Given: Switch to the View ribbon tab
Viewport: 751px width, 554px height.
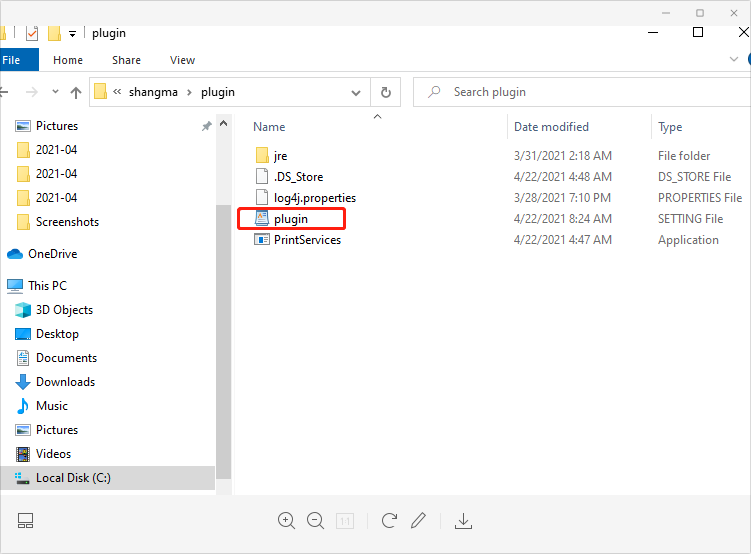Looking at the screenshot, I should coord(182,60).
